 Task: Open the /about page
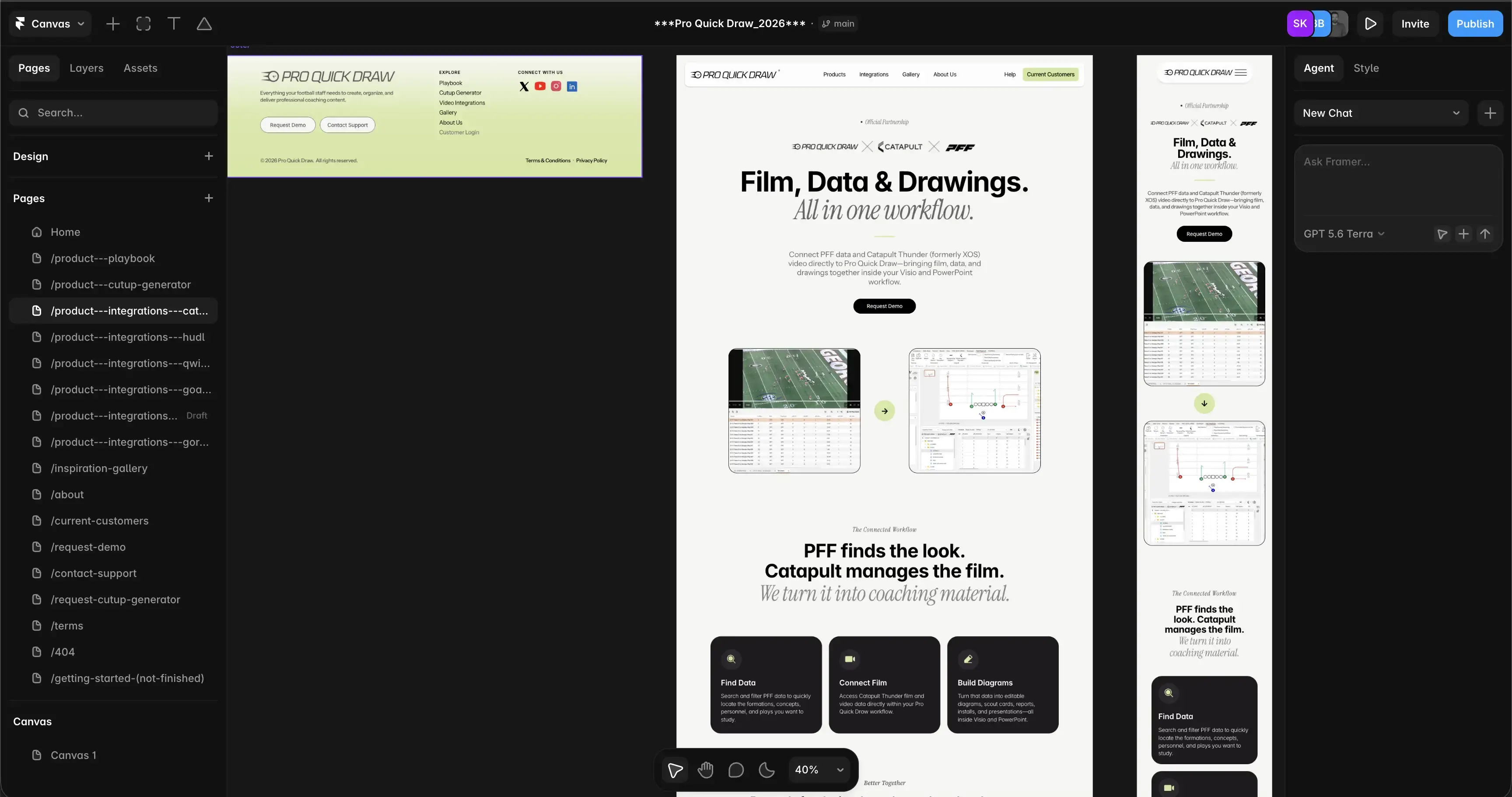click(x=113, y=495)
